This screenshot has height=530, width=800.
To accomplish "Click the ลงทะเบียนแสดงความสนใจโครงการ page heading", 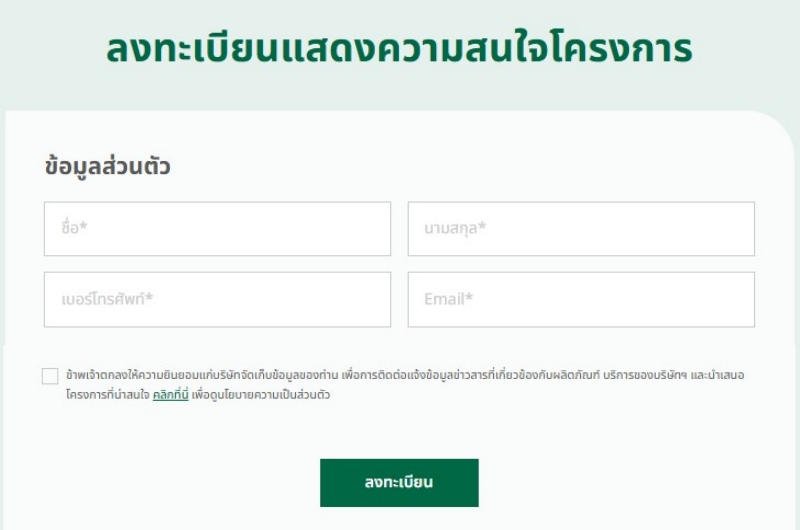I will (x=399, y=48).
